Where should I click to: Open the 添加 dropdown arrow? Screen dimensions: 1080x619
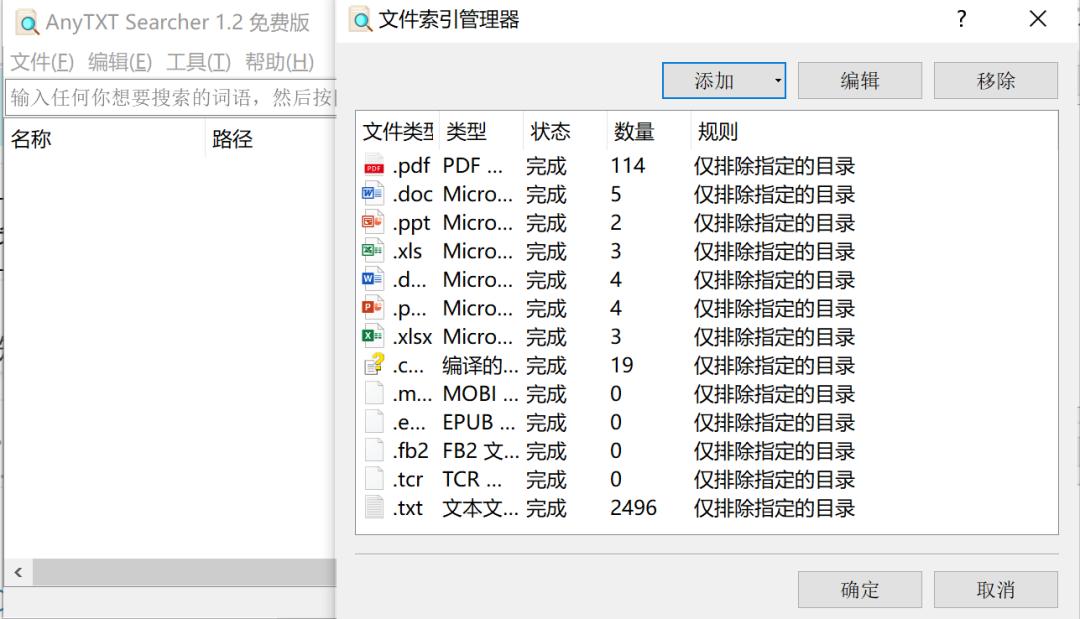coord(778,81)
